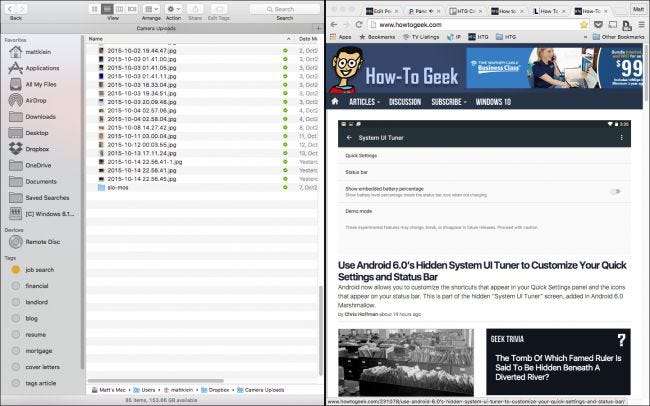Click Users in Finder path bar
Image resolution: width=650 pixels, height=406 pixels.
pyautogui.click(x=144, y=390)
